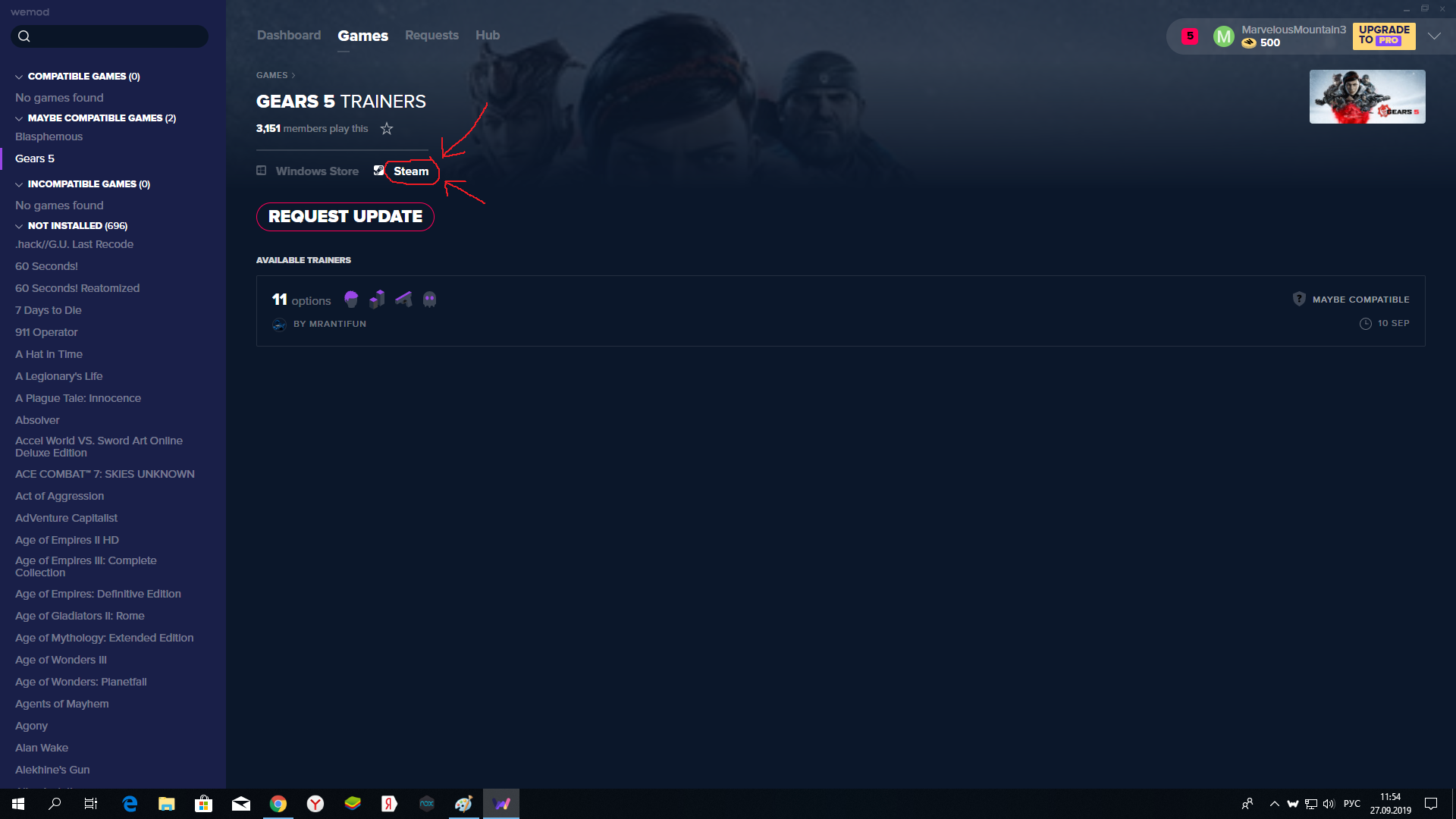Image resolution: width=1456 pixels, height=819 pixels.
Task: Click the REQUEST UPDATE button
Action: (x=344, y=215)
